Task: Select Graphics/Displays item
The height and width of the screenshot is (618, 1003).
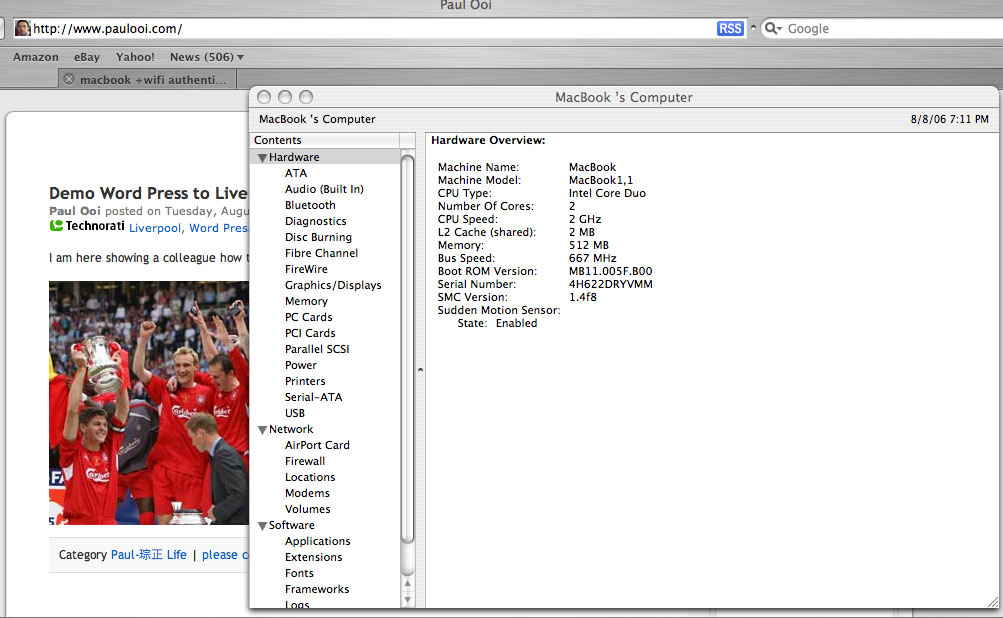Action: 333,285
